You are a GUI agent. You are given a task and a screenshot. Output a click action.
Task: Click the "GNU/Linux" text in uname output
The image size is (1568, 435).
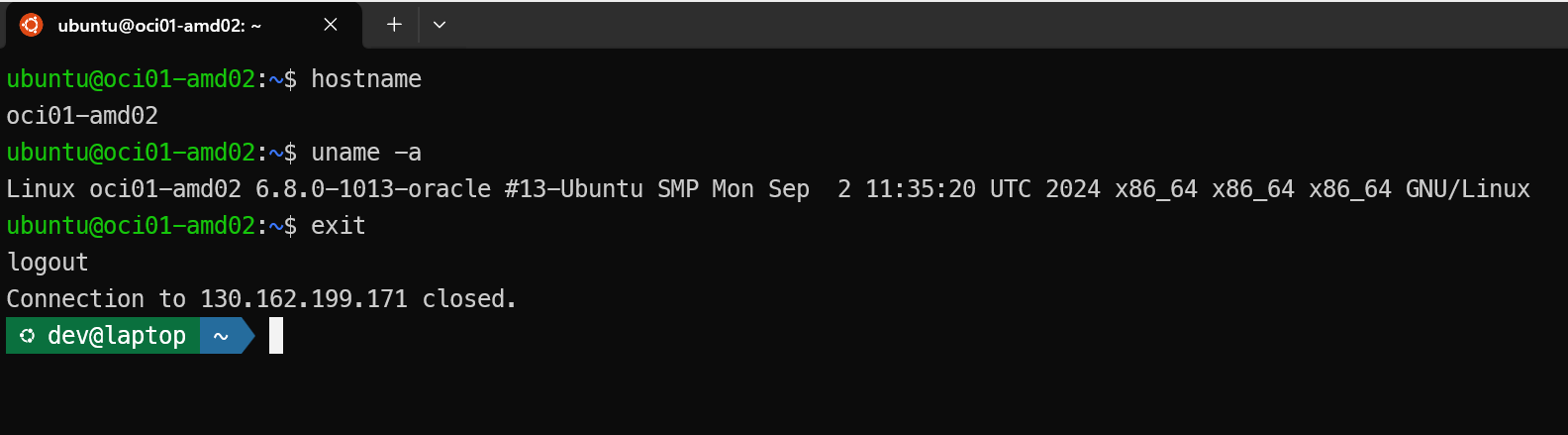click(1467, 189)
